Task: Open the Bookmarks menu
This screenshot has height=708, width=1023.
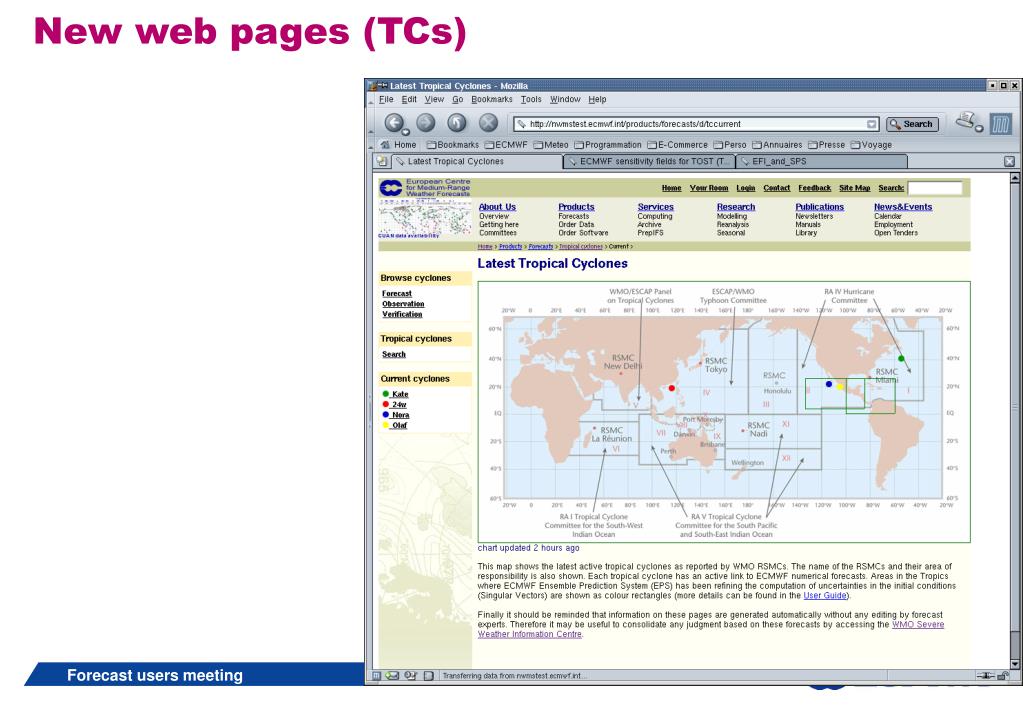Action: click(492, 99)
